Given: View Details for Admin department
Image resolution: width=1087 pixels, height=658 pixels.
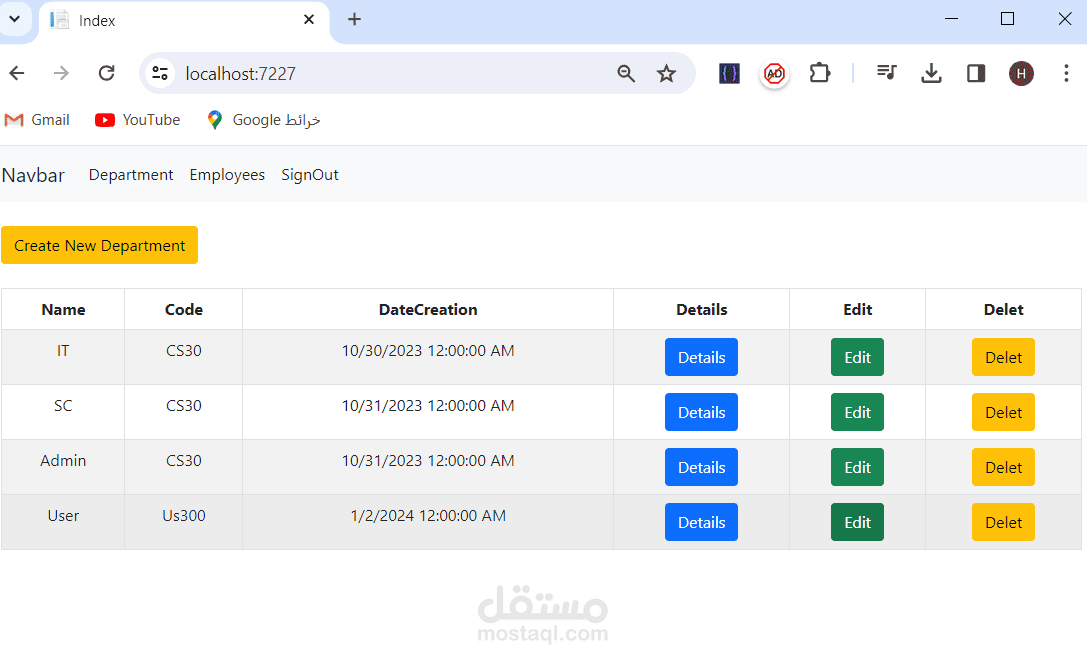Looking at the screenshot, I should pyautogui.click(x=702, y=467).
